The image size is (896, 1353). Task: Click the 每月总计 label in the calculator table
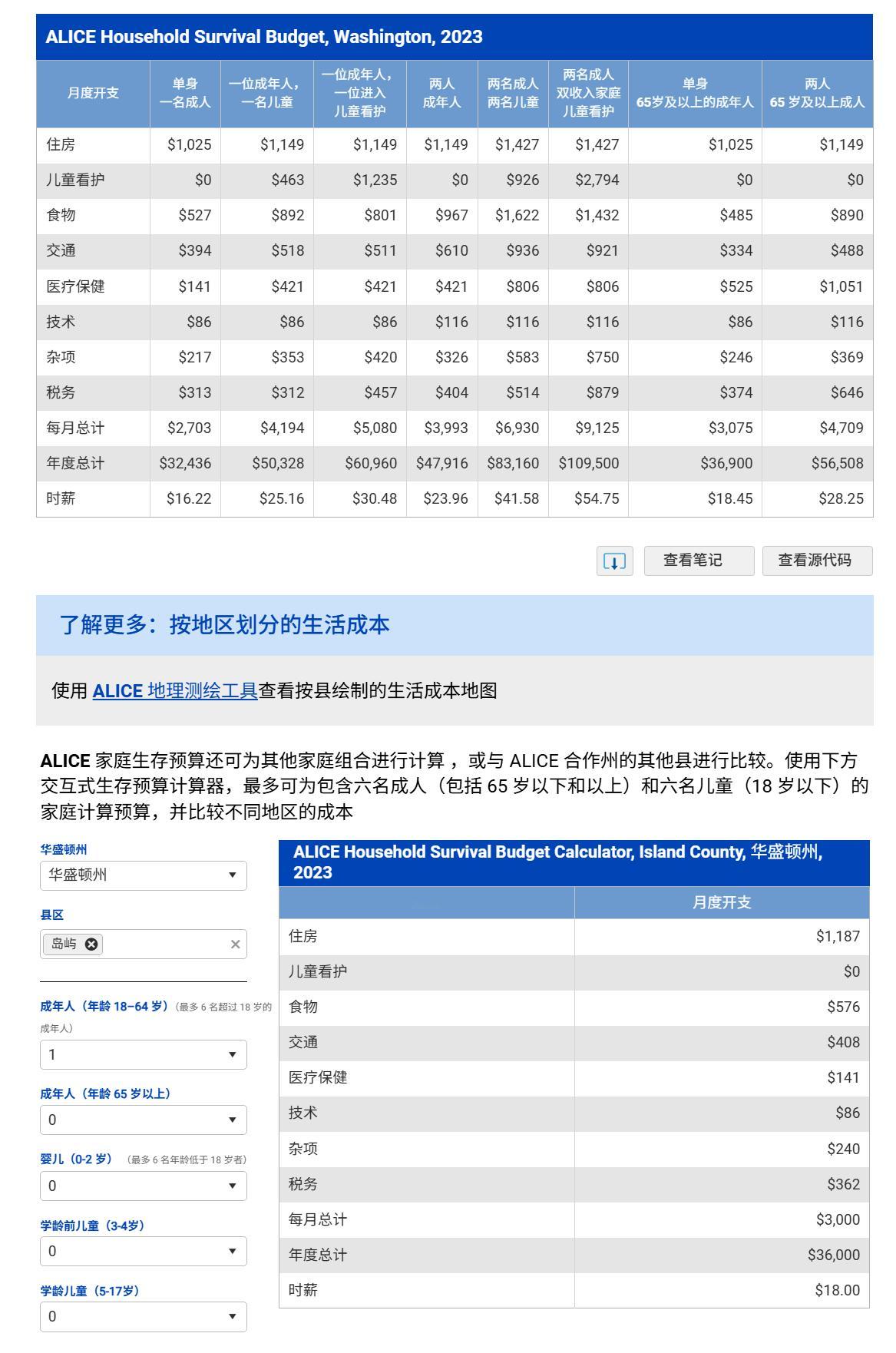[318, 1219]
